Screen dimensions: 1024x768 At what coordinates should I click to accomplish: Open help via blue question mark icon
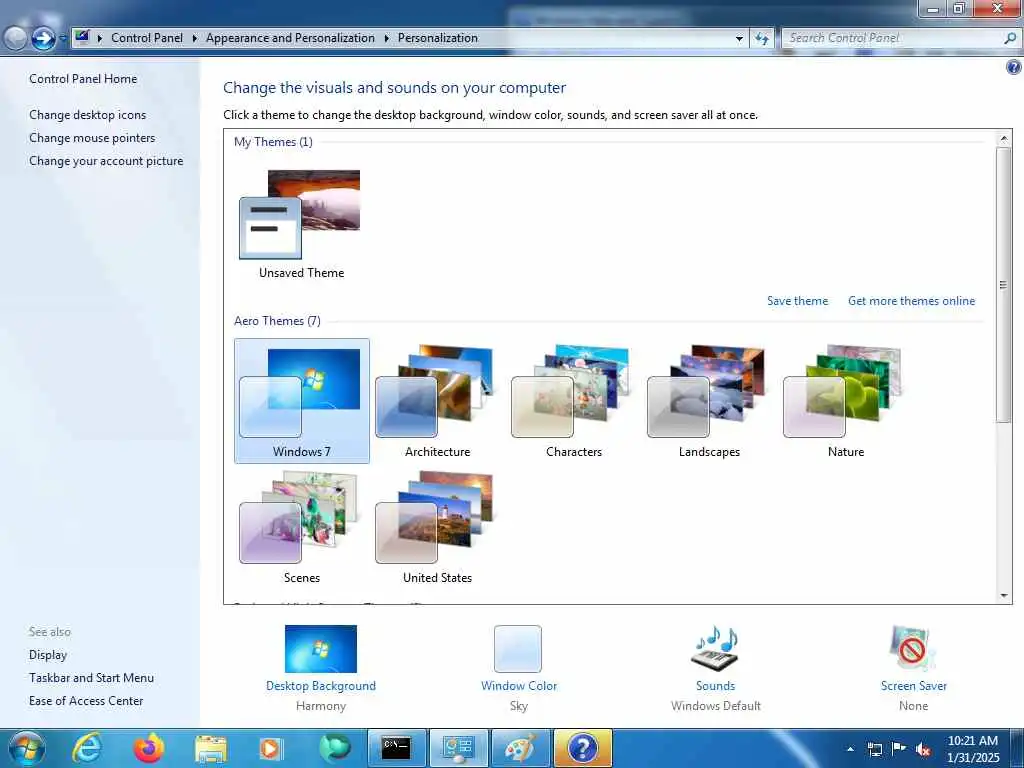tap(1014, 67)
